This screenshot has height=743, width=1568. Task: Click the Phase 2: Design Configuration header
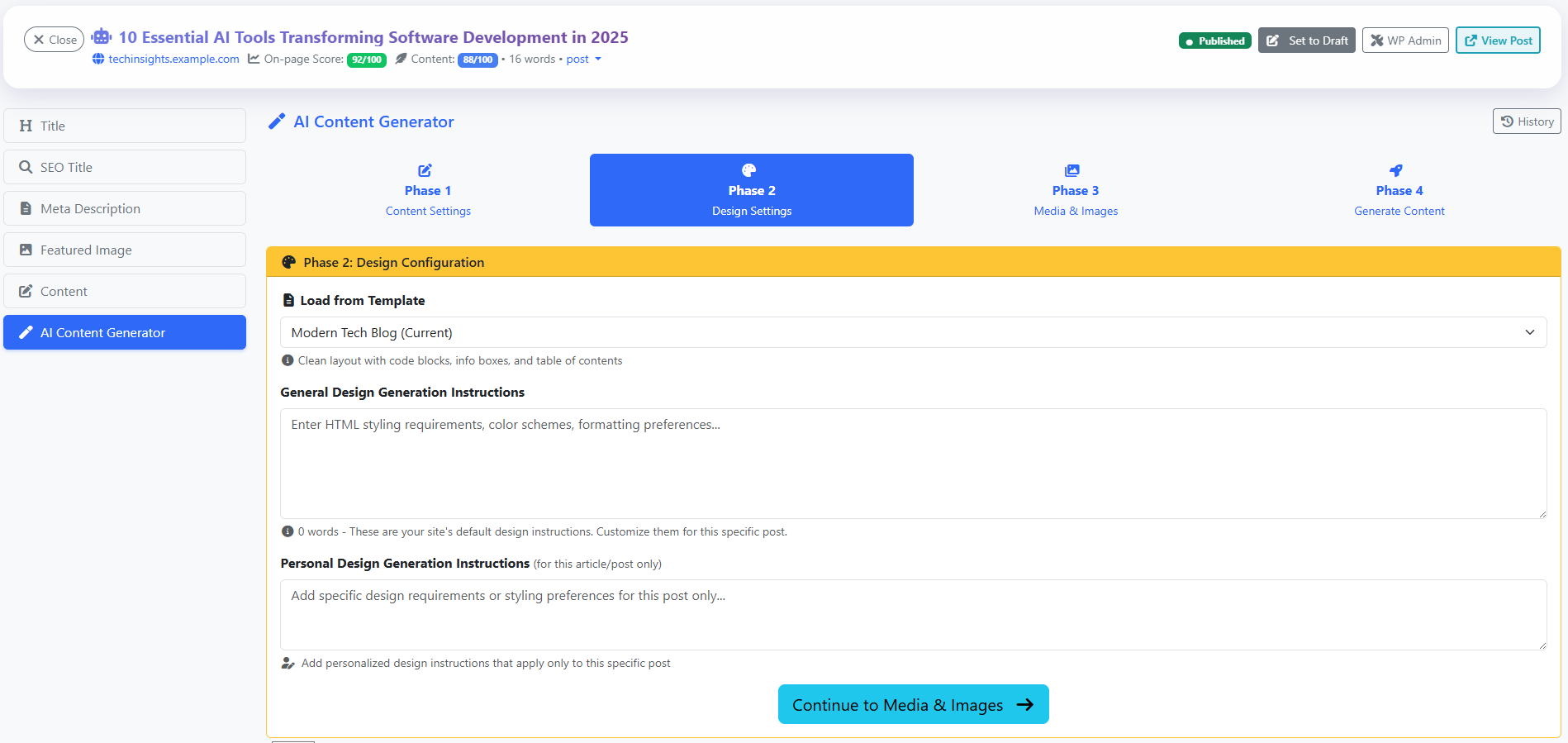(x=914, y=262)
